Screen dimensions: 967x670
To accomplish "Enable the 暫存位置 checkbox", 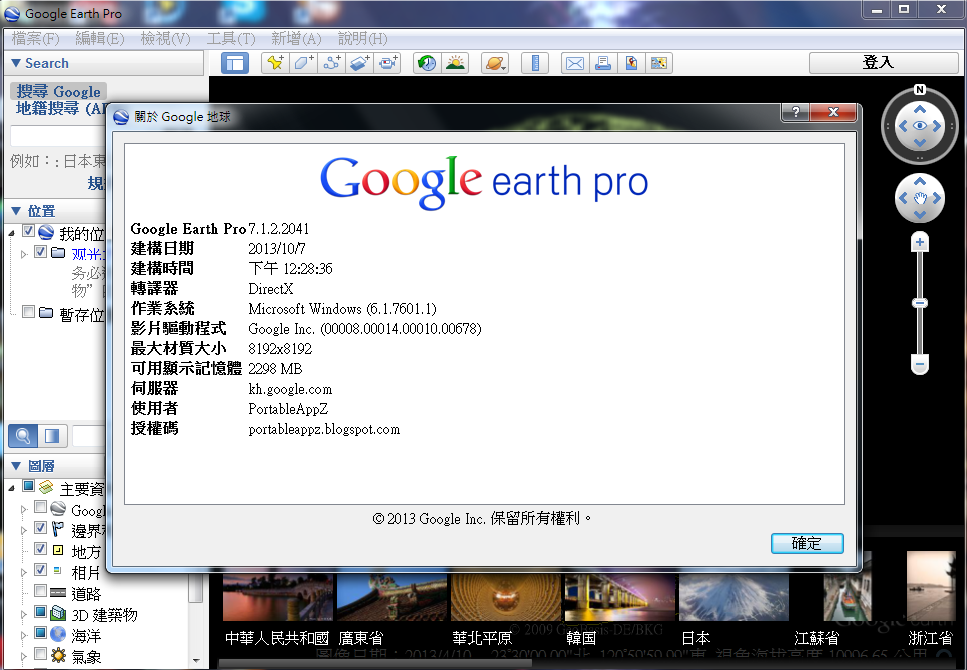I will coord(28,312).
